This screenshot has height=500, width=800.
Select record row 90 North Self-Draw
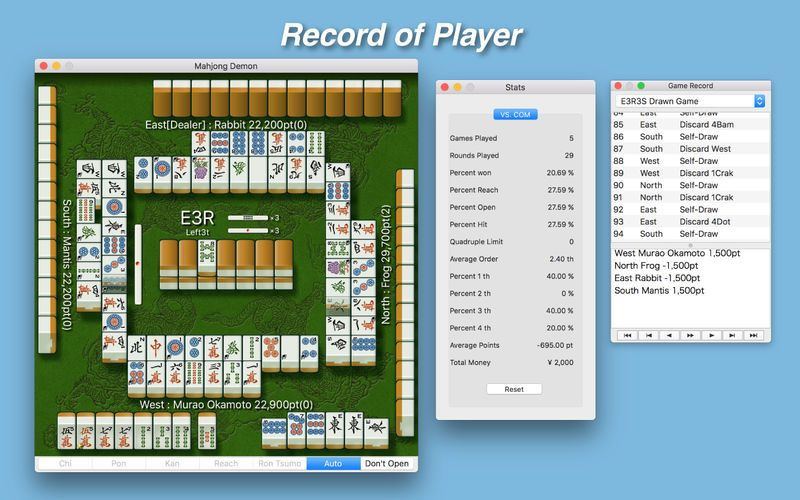click(x=690, y=185)
